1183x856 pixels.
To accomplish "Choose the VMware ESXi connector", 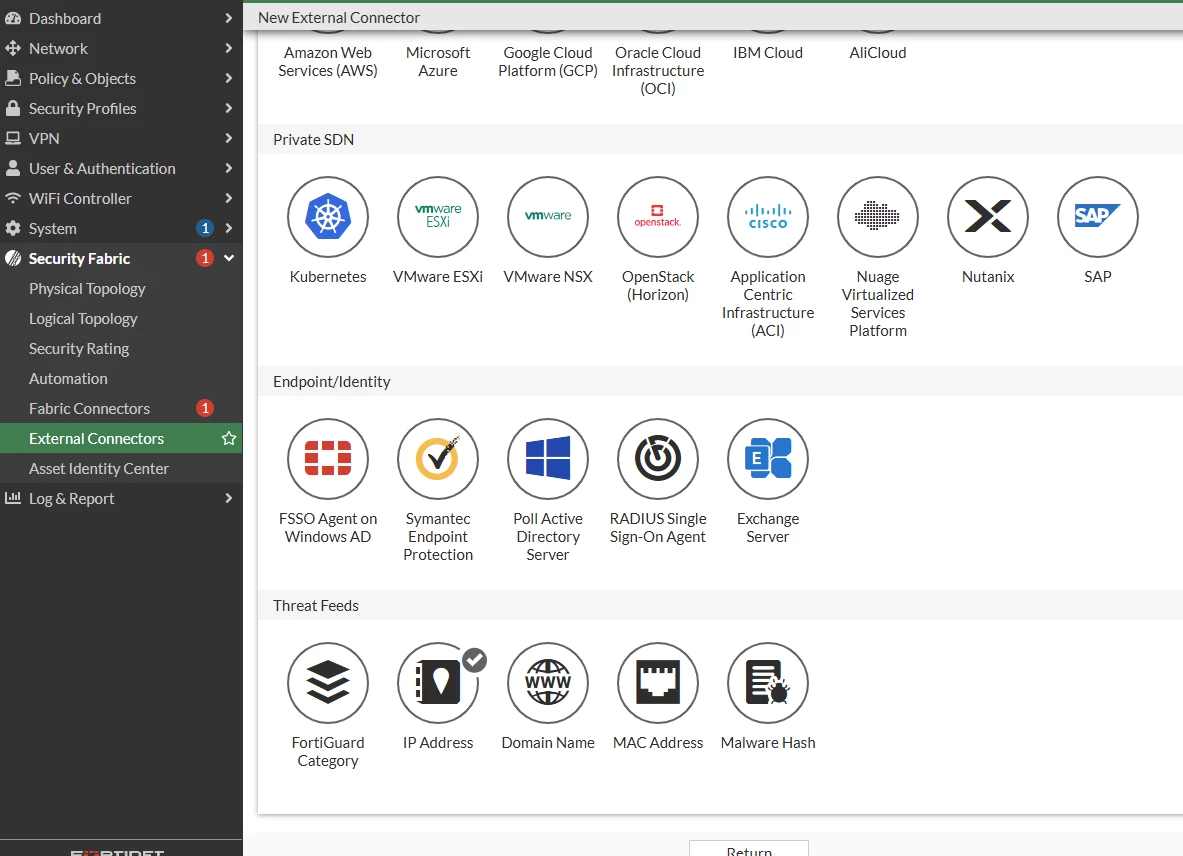I will pos(438,217).
